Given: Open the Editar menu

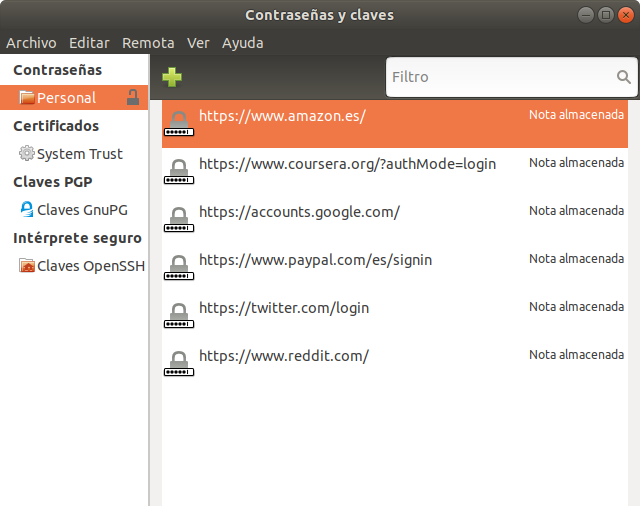Looking at the screenshot, I should point(89,43).
